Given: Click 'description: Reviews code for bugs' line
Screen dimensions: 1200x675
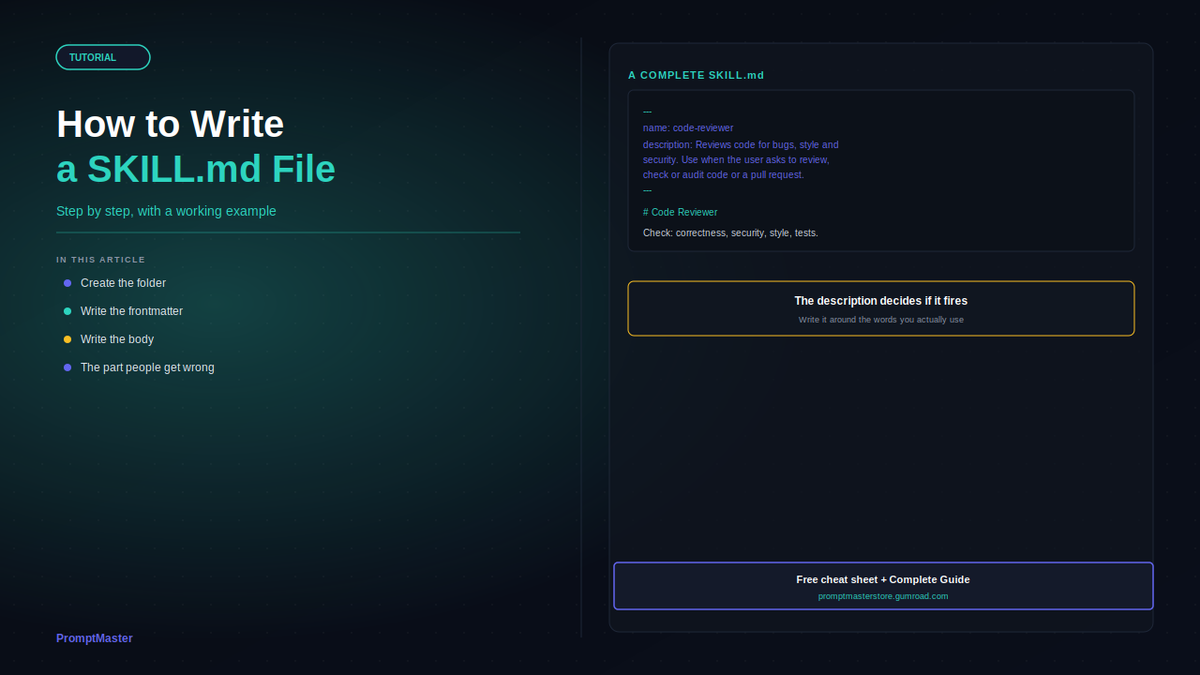Looking at the screenshot, I should coord(741,145).
